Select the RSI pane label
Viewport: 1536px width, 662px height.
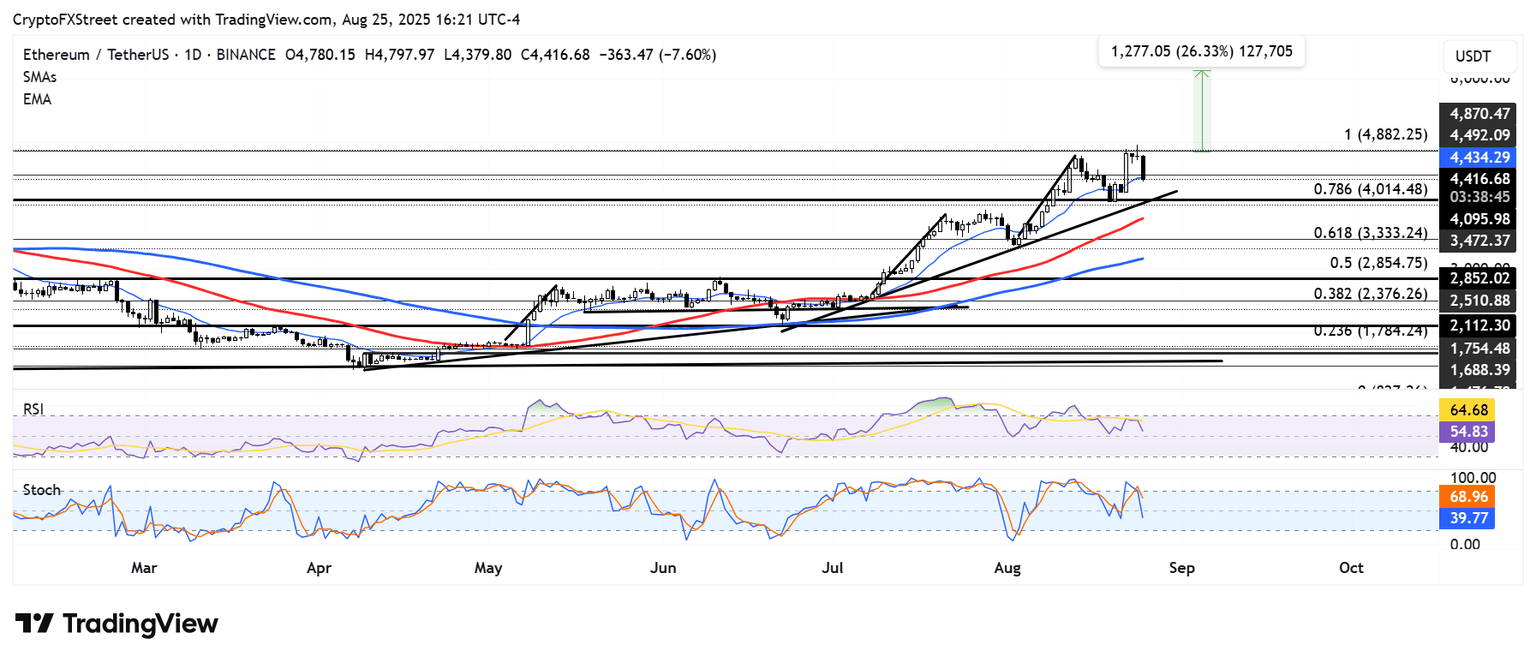[x=33, y=409]
